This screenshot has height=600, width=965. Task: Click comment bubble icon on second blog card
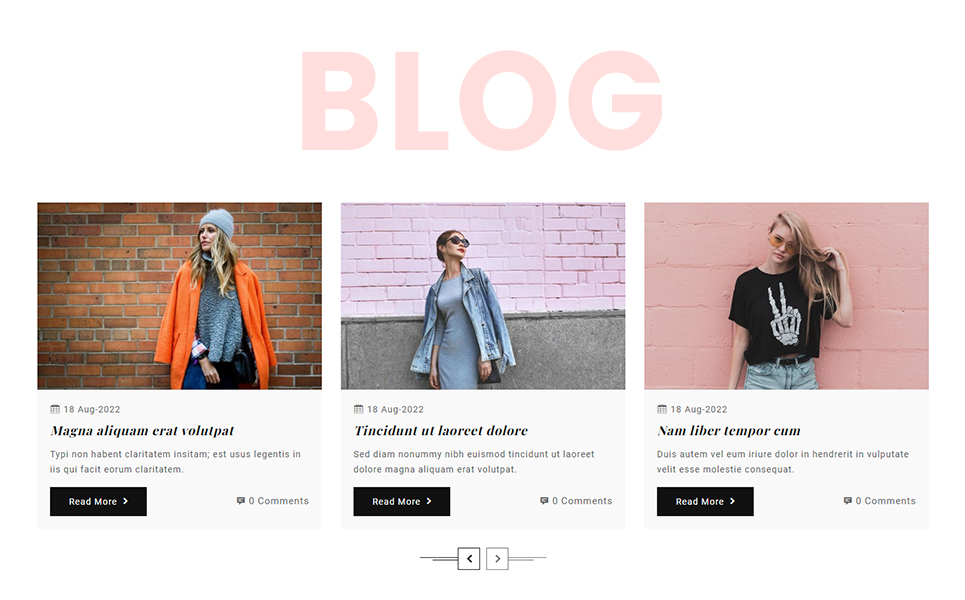click(544, 501)
